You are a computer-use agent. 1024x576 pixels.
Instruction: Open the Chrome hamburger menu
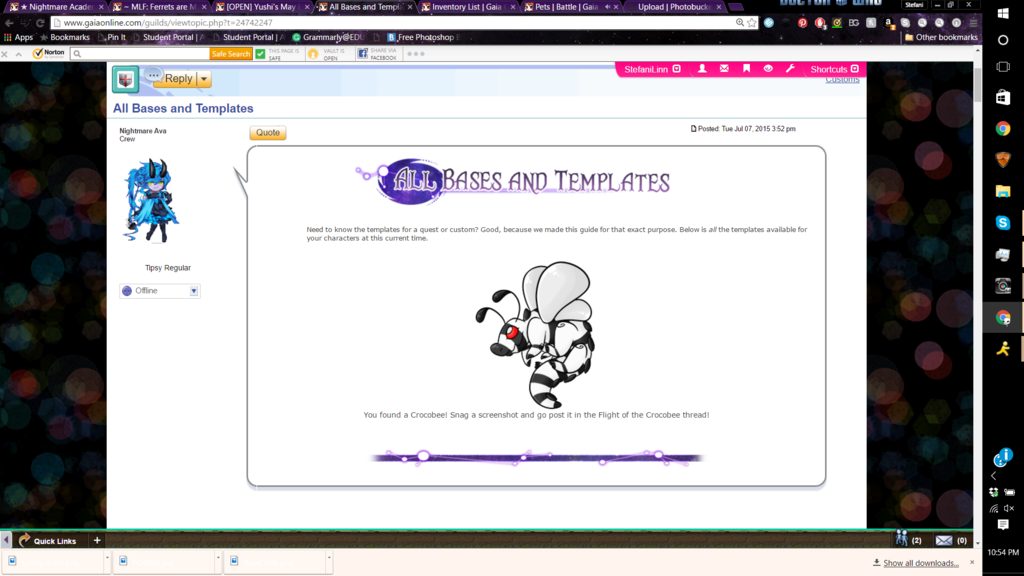click(x=973, y=23)
